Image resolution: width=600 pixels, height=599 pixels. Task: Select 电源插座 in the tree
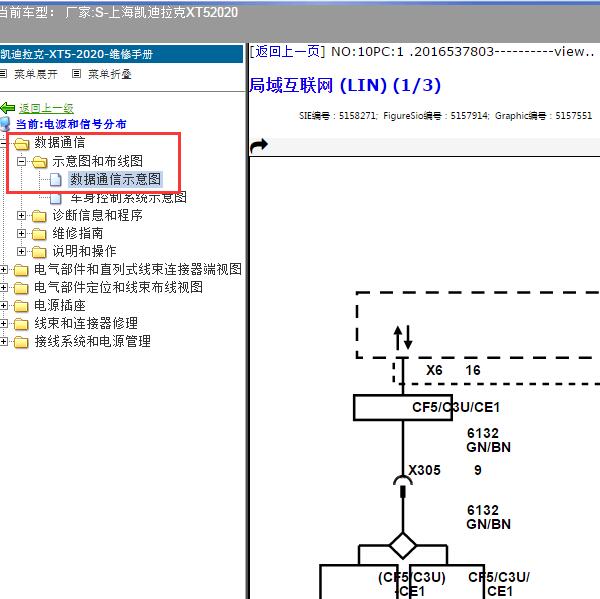[x=60, y=305]
